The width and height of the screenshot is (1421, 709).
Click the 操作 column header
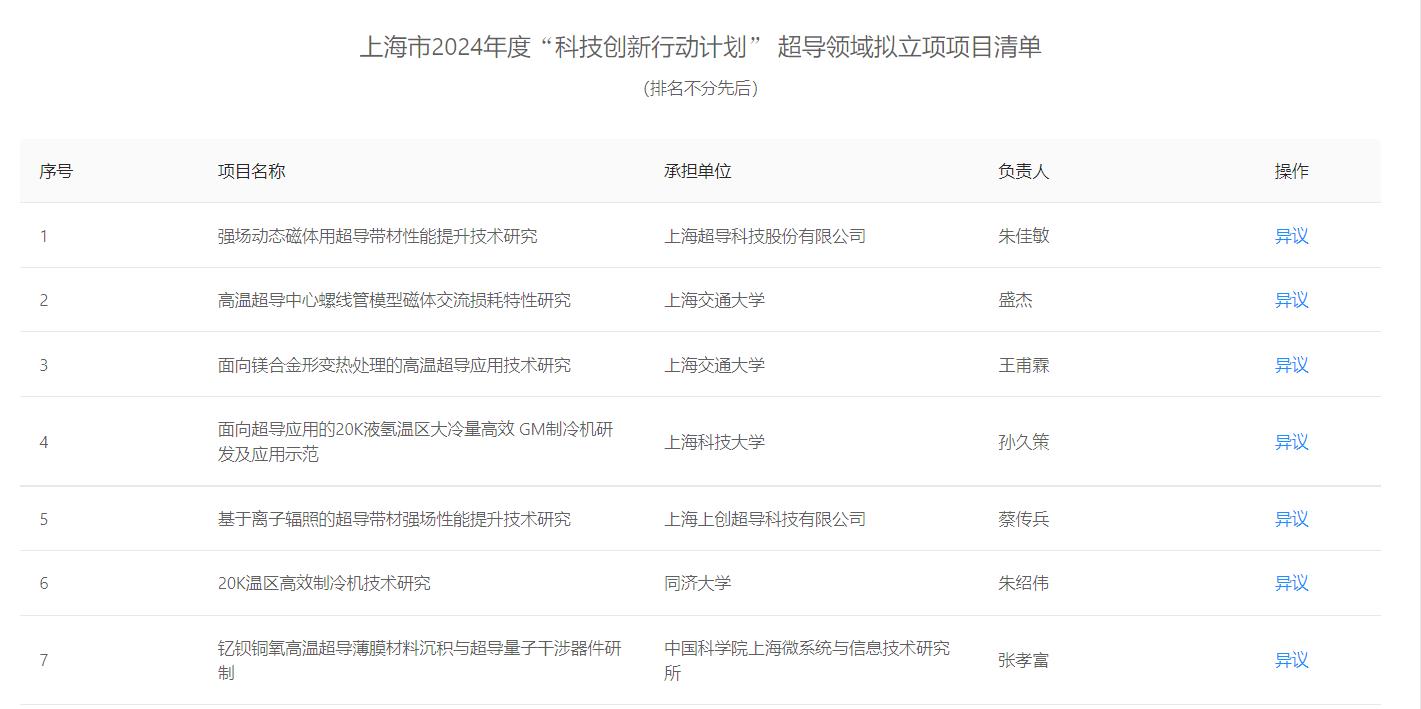pos(1291,171)
